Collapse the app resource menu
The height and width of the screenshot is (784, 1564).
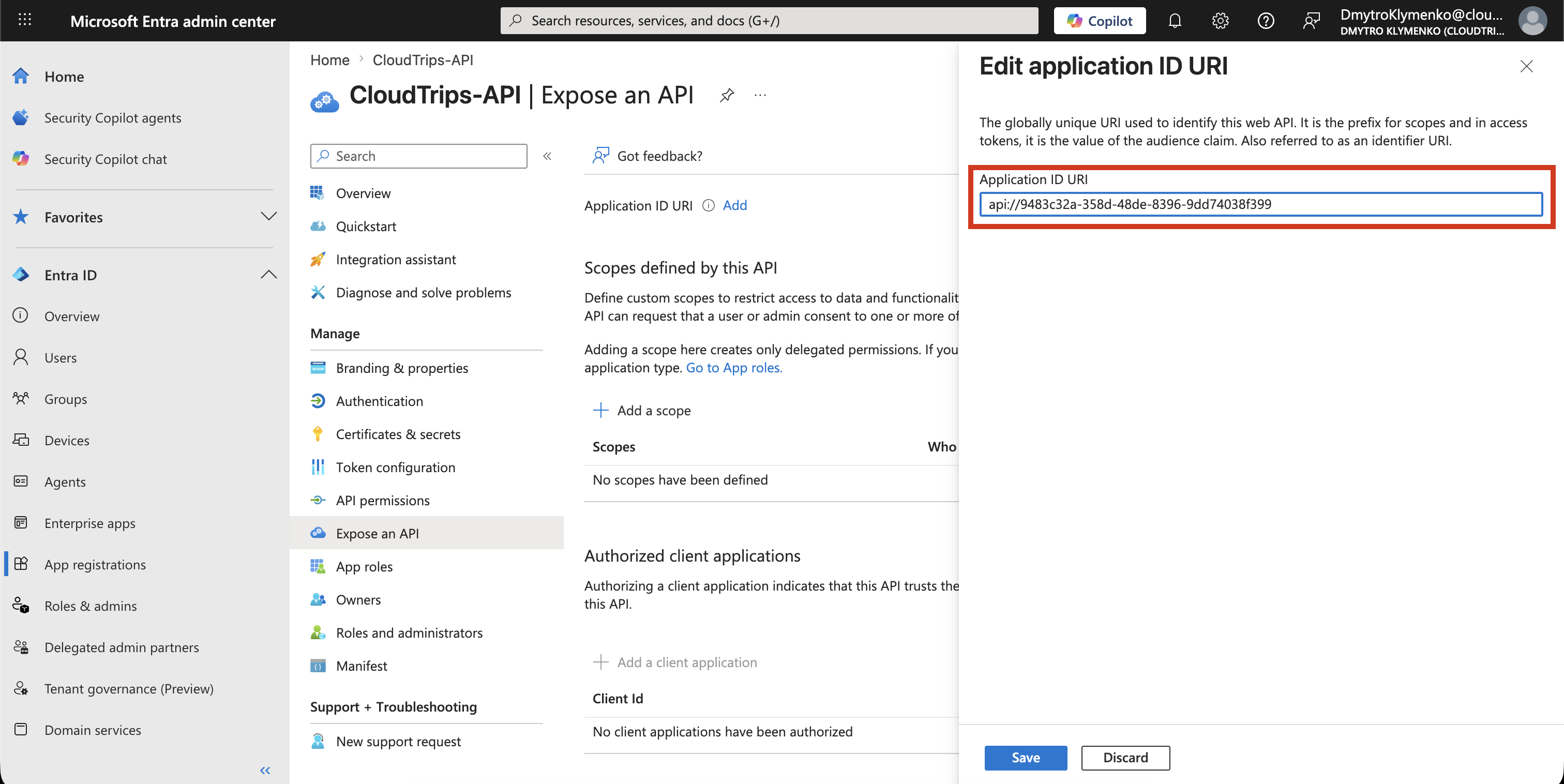point(547,156)
